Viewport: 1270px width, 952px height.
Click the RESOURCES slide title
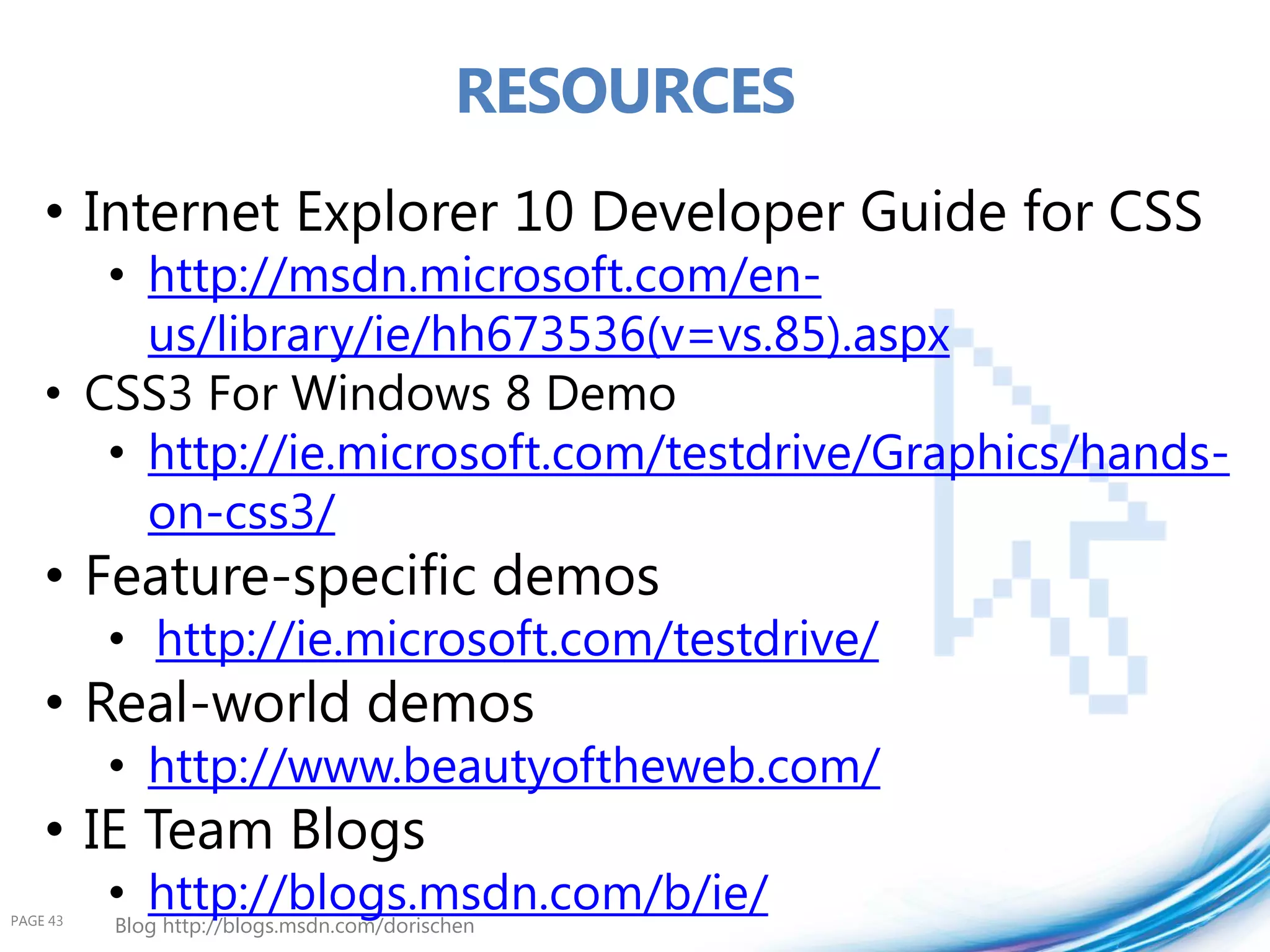(x=625, y=92)
